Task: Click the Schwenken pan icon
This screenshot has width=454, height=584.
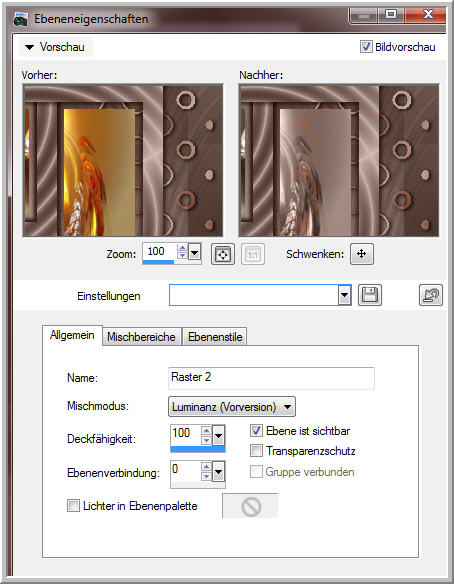Action: (362, 254)
